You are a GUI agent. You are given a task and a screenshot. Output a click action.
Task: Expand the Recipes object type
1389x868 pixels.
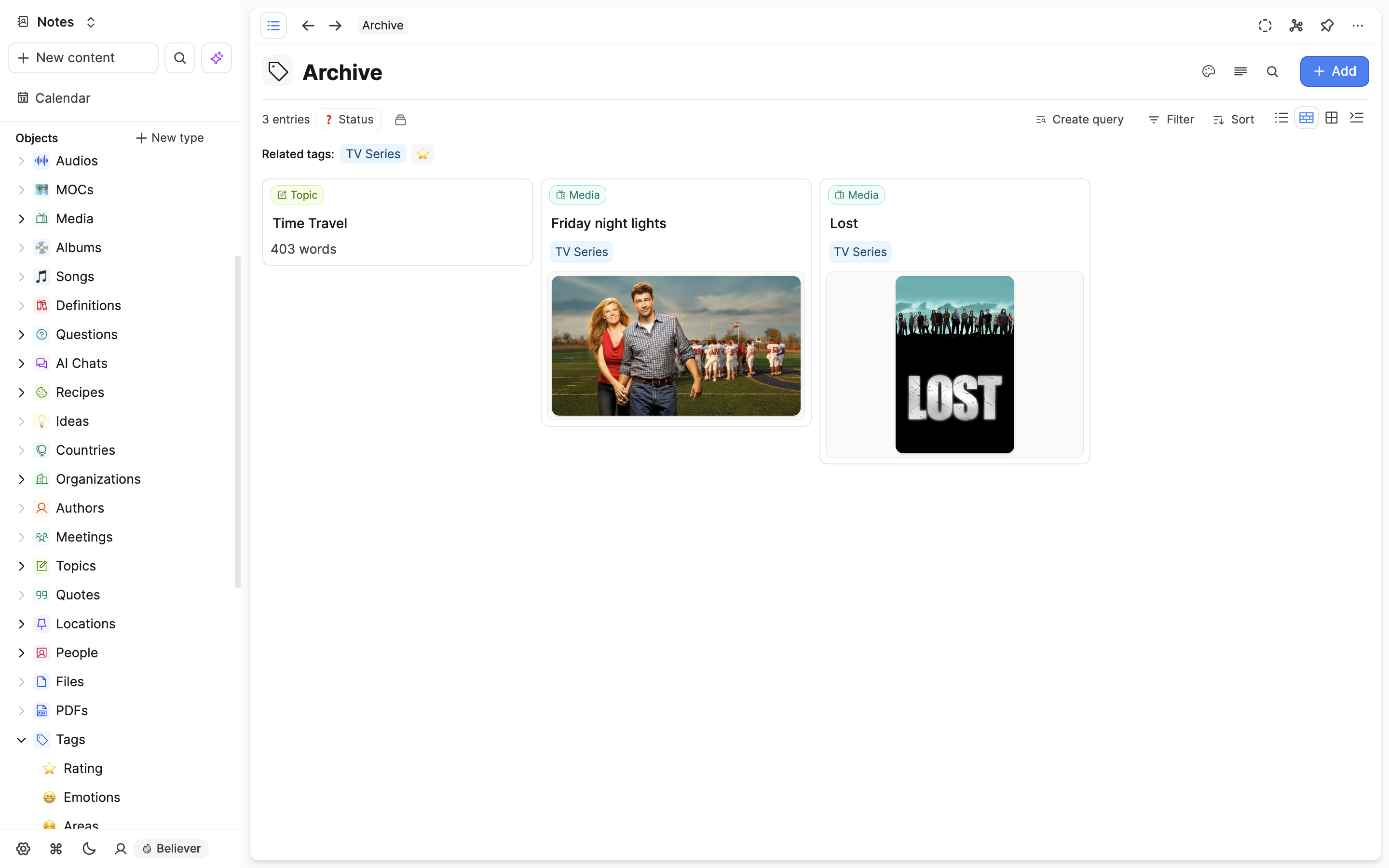(x=21, y=393)
